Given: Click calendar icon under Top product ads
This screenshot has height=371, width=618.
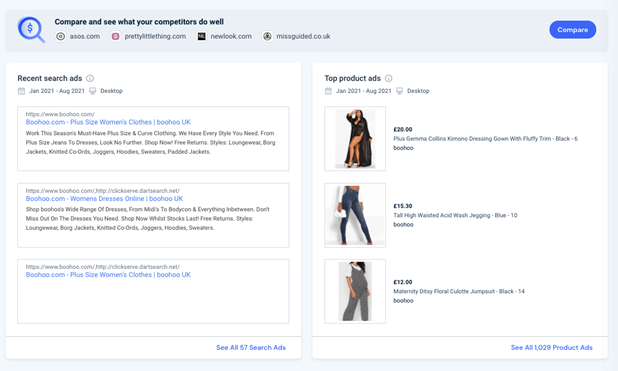Looking at the screenshot, I should coord(328,91).
